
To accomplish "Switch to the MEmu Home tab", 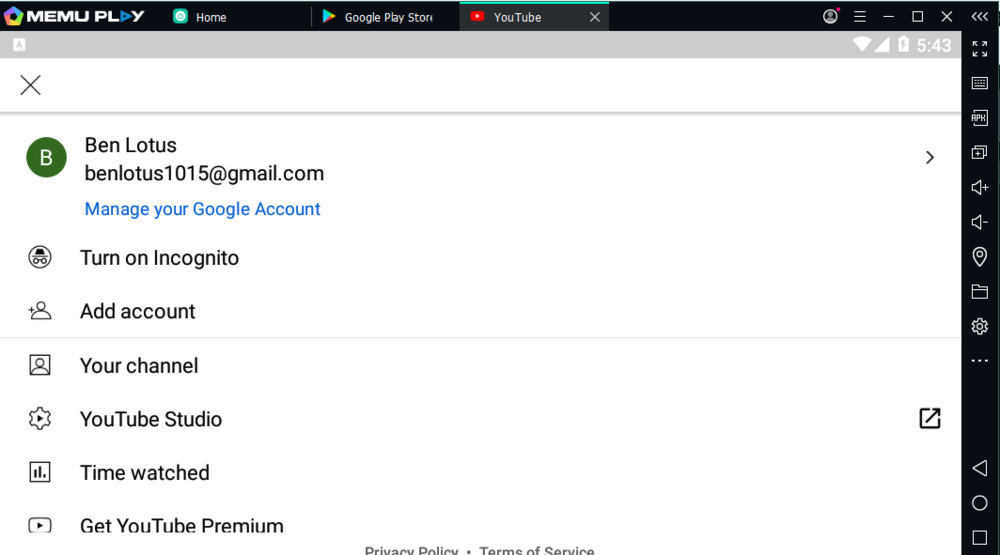I will 210,17.
